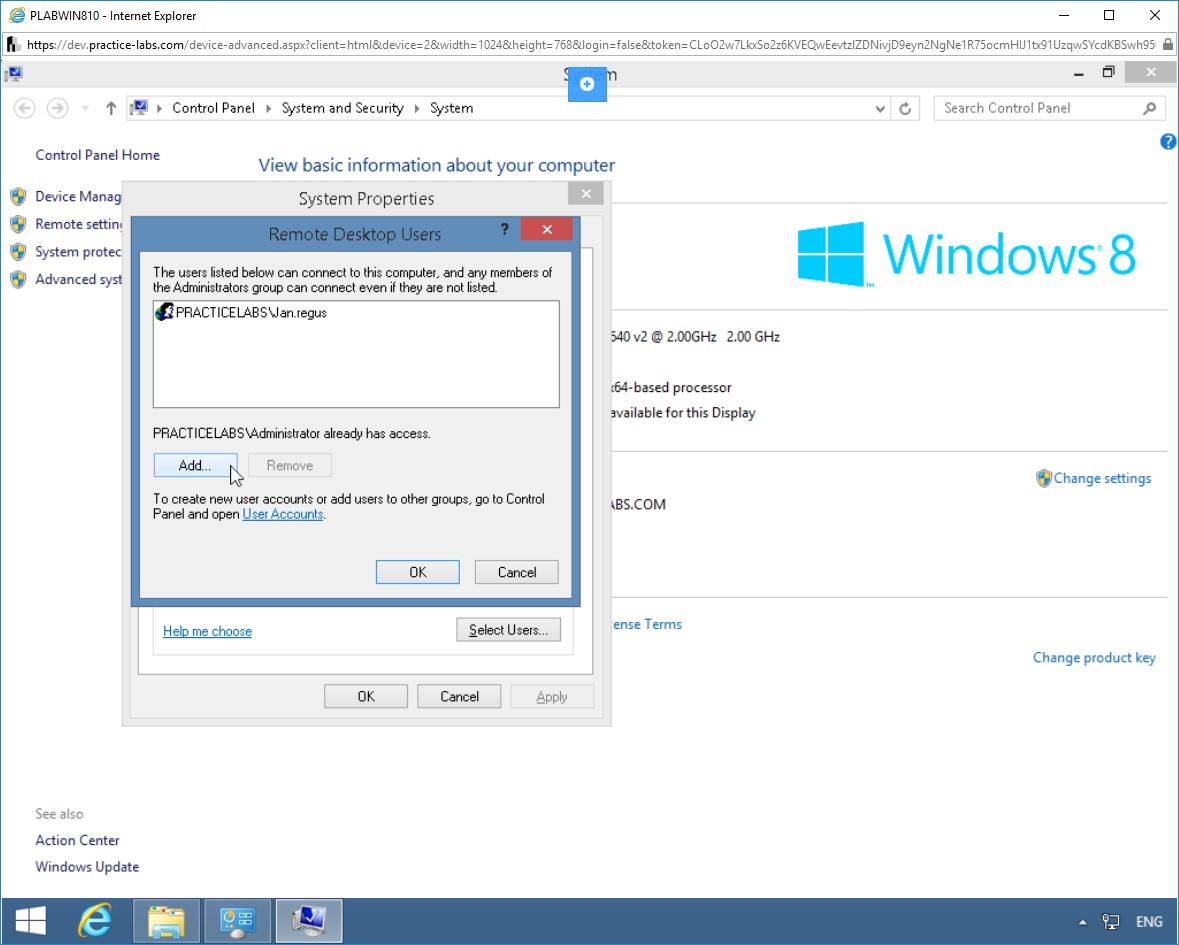Open the address bar history dropdown
This screenshot has width=1179, height=945.
coord(880,108)
